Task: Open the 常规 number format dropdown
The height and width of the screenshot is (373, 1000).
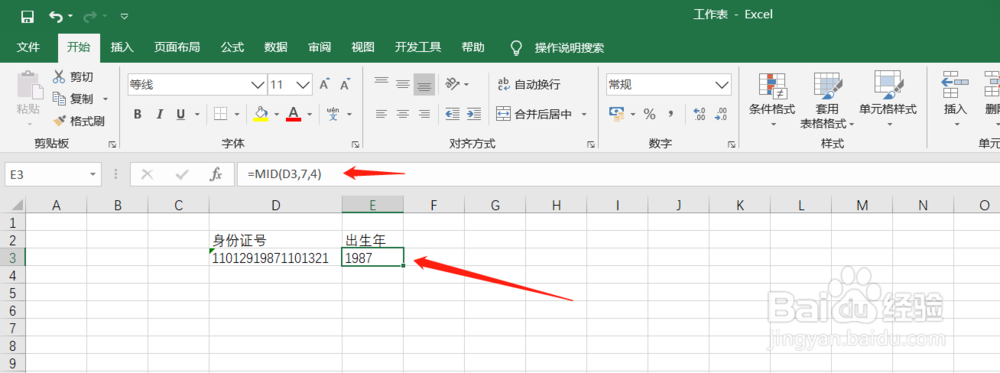Action: click(x=722, y=84)
